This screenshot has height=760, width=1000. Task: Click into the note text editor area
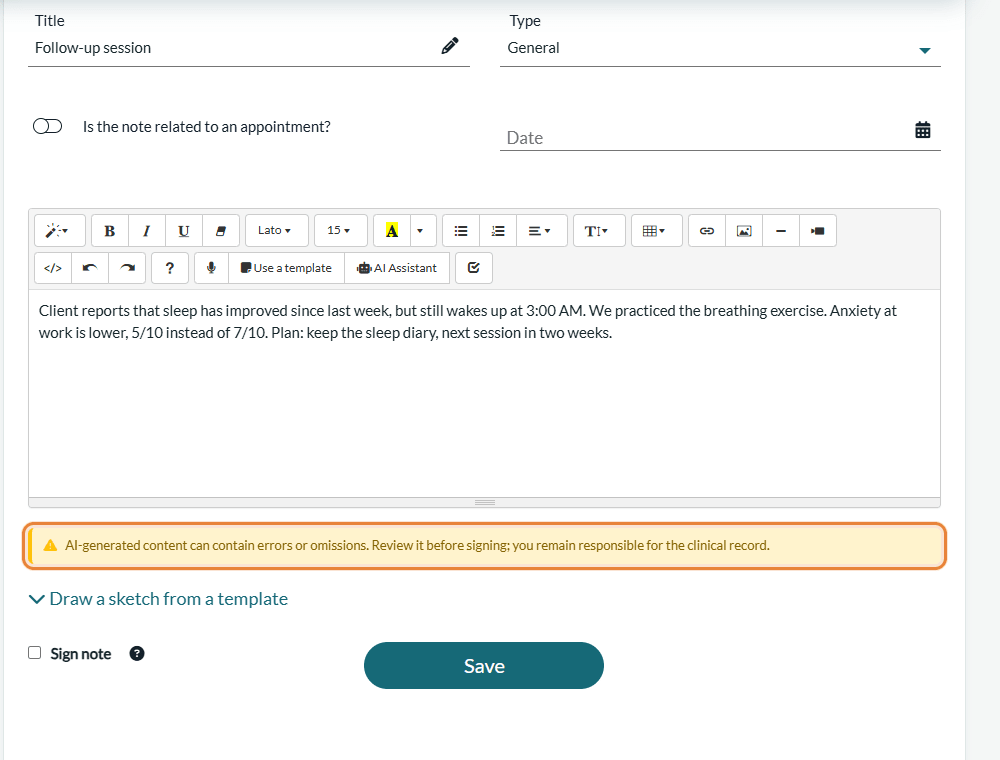click(x=484, y=393)
